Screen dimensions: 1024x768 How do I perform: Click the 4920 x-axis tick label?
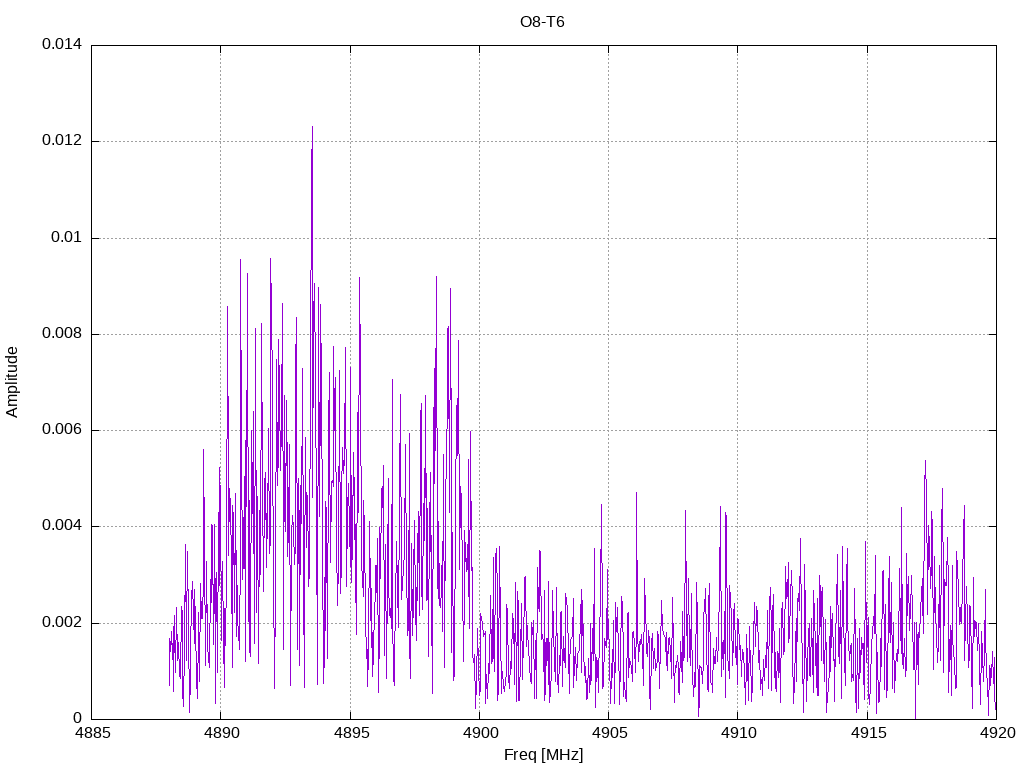coord(996,734)
